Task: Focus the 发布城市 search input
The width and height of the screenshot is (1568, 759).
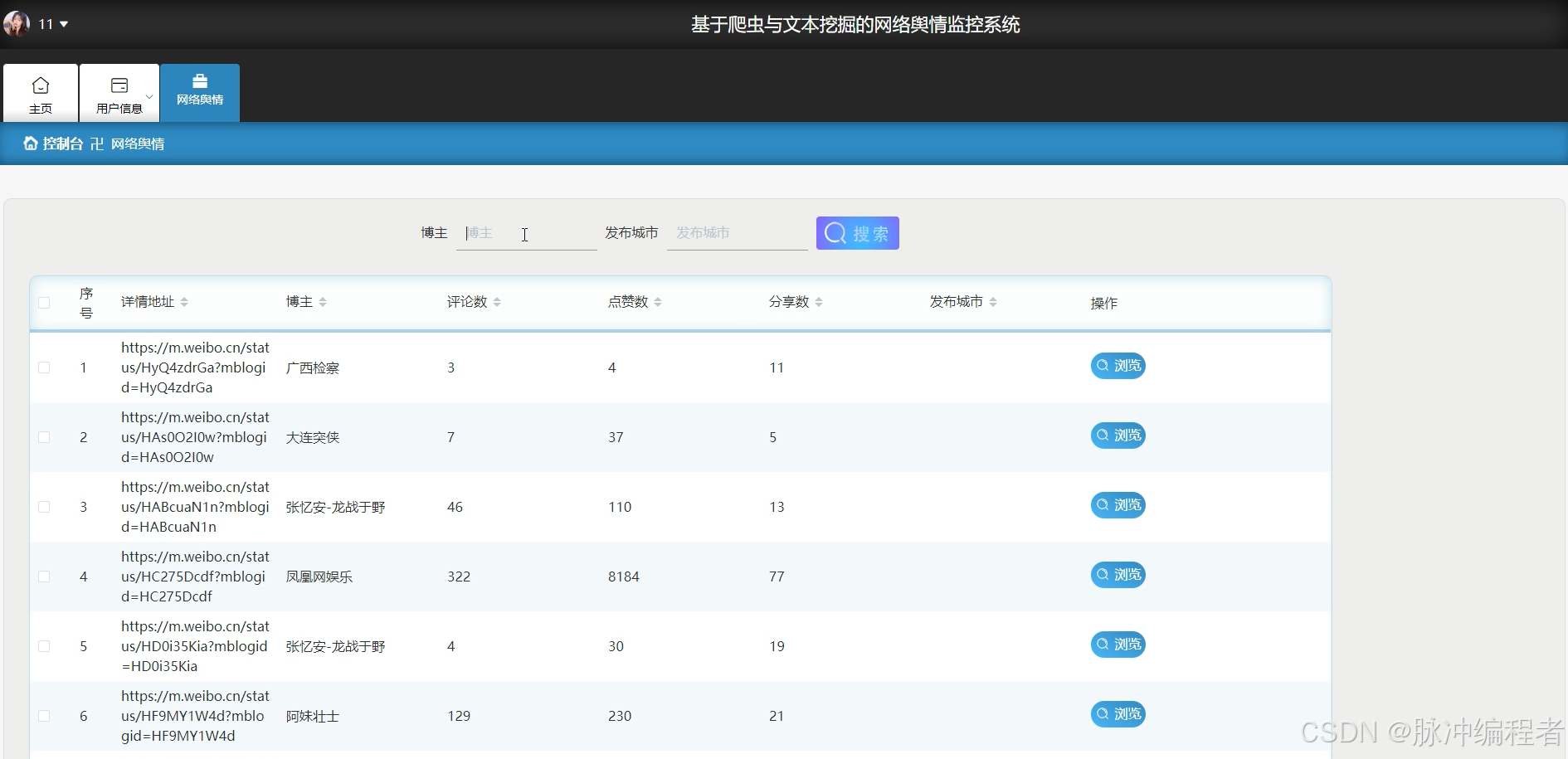Action: pyautogui.click(x=738, y=233)
